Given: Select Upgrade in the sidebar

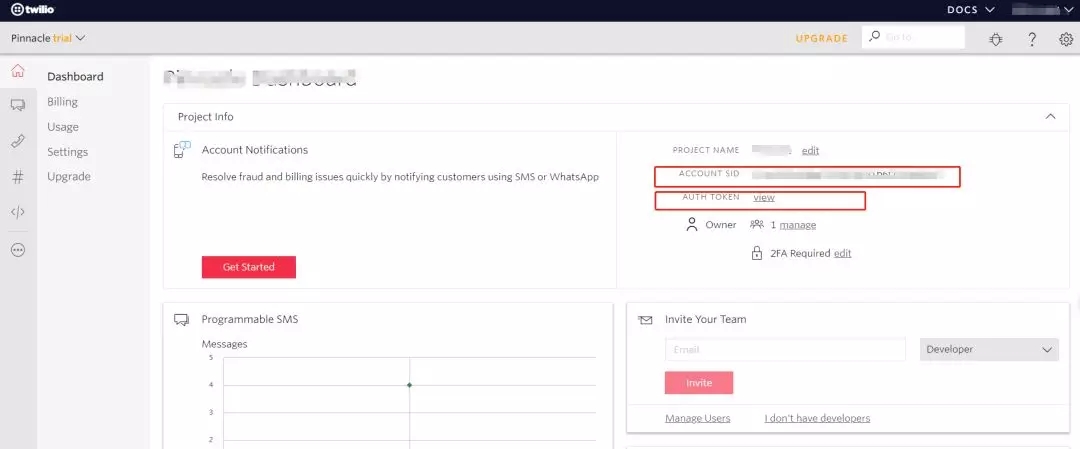Looking at the screenshot, I should click(x=69, y=176).
